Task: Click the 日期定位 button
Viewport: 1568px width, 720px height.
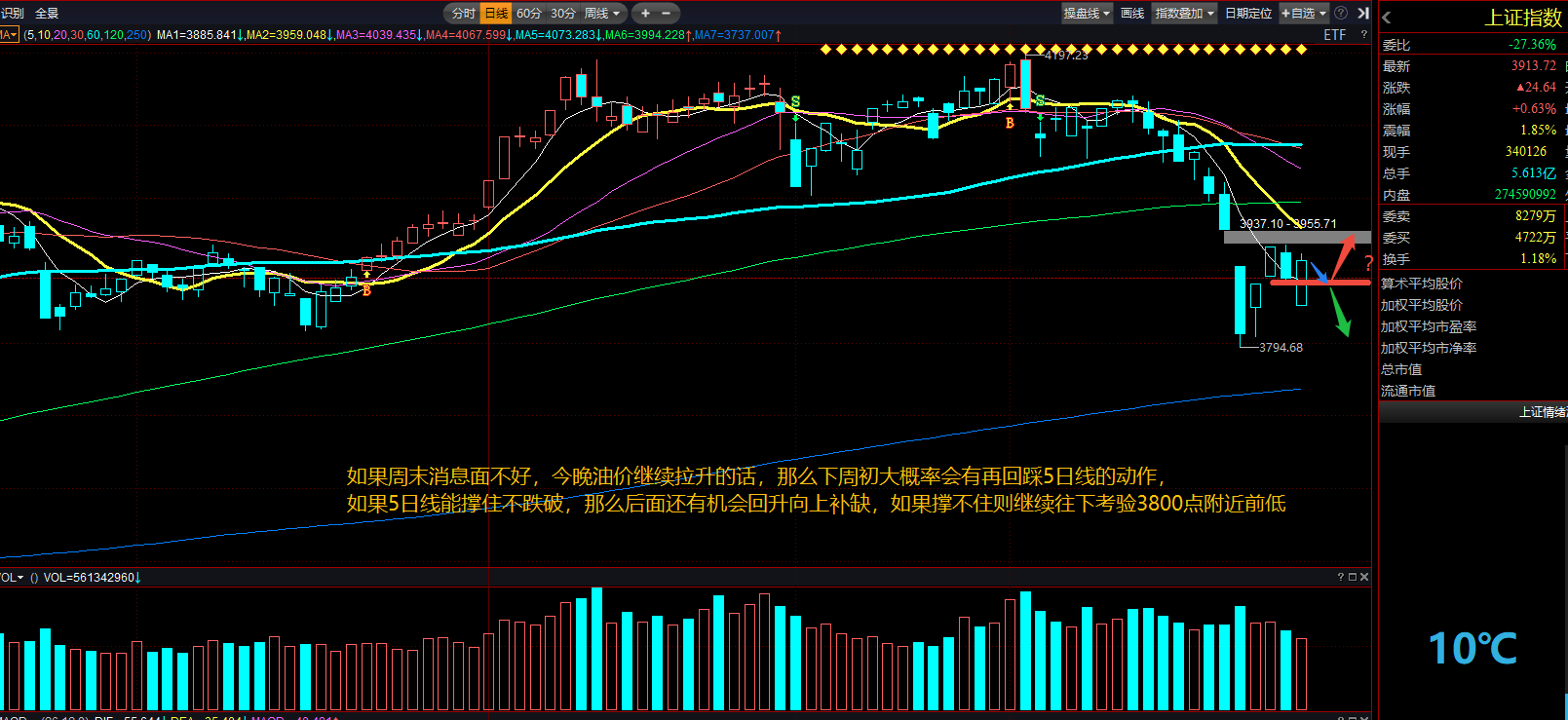Action: point(1248,14)
